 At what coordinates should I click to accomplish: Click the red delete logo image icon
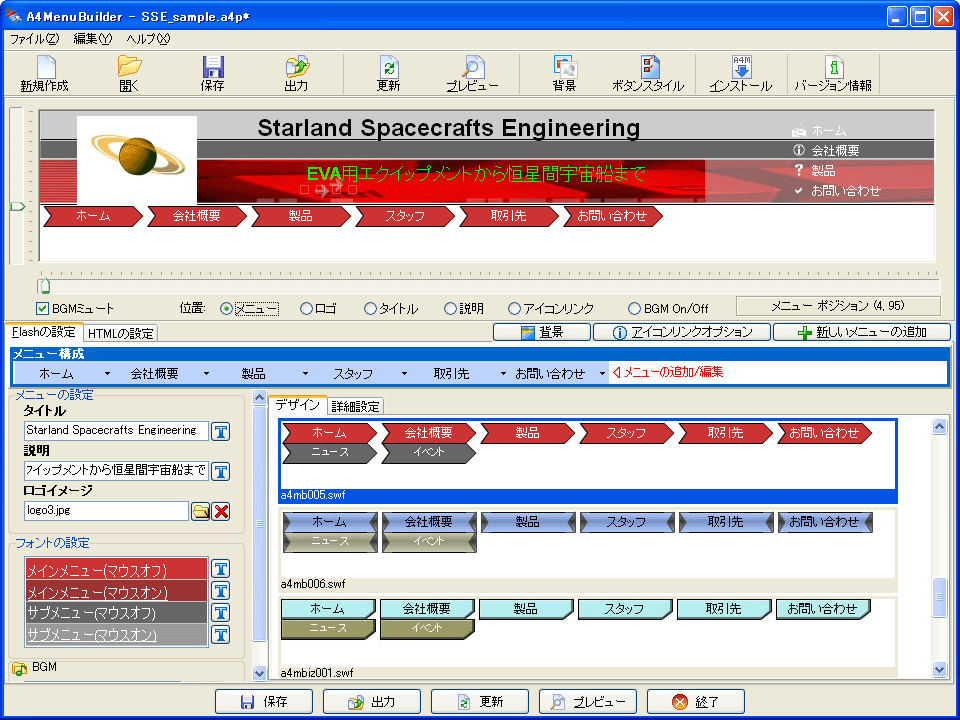221,511
